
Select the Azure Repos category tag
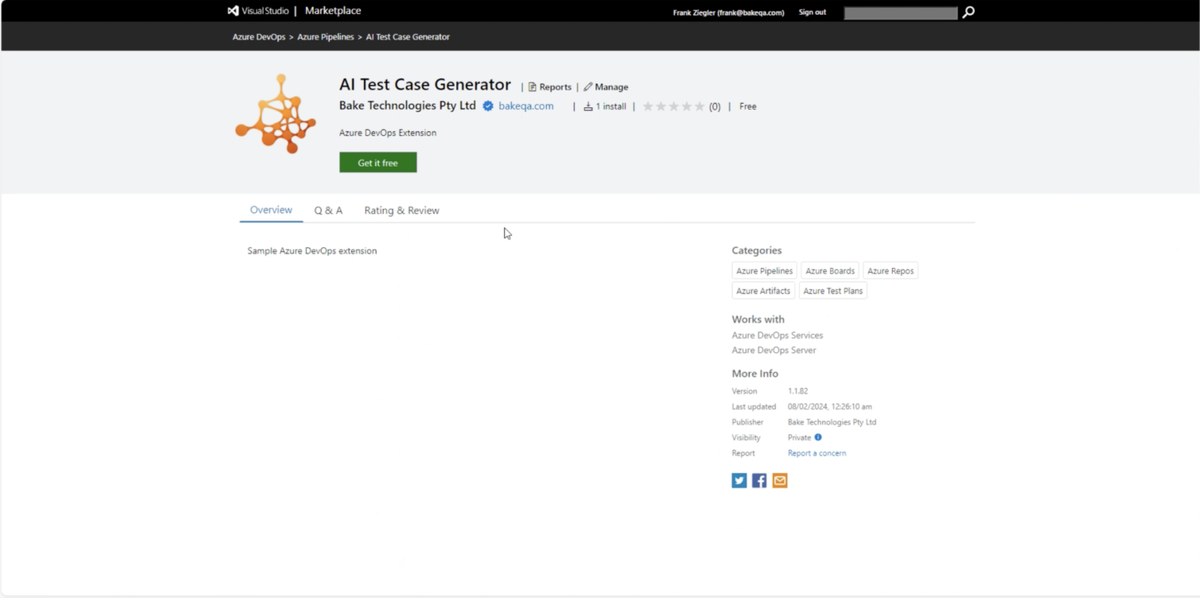[x=890, y=271]
